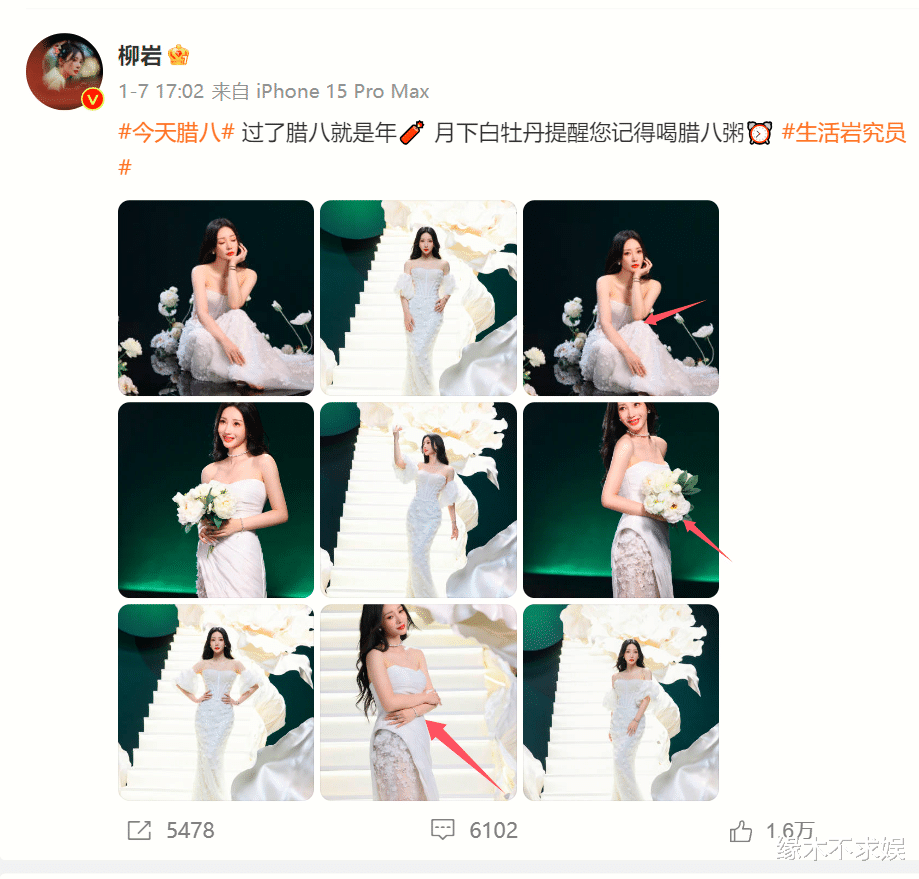Open comments via speech bubble icon
The width and height of the screenshot is (919, 879).
pyautogui.click(x=443, y=830)
